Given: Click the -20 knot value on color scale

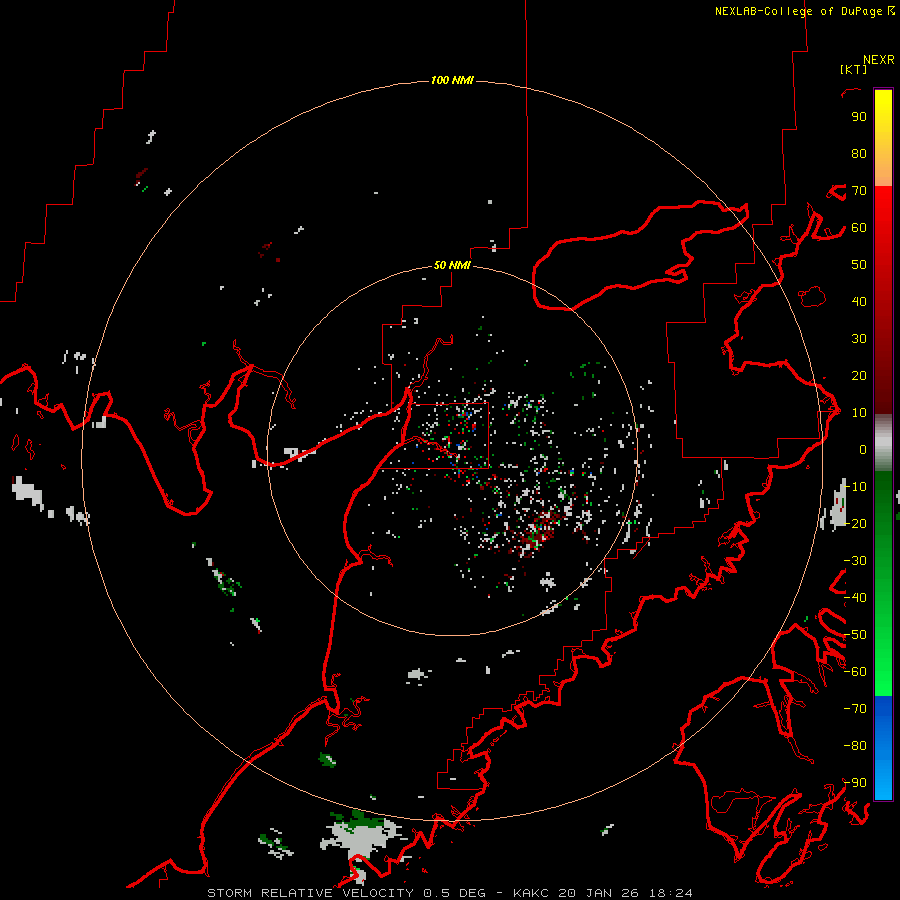Looking at the screenshot, I should [x=855, y=523].
